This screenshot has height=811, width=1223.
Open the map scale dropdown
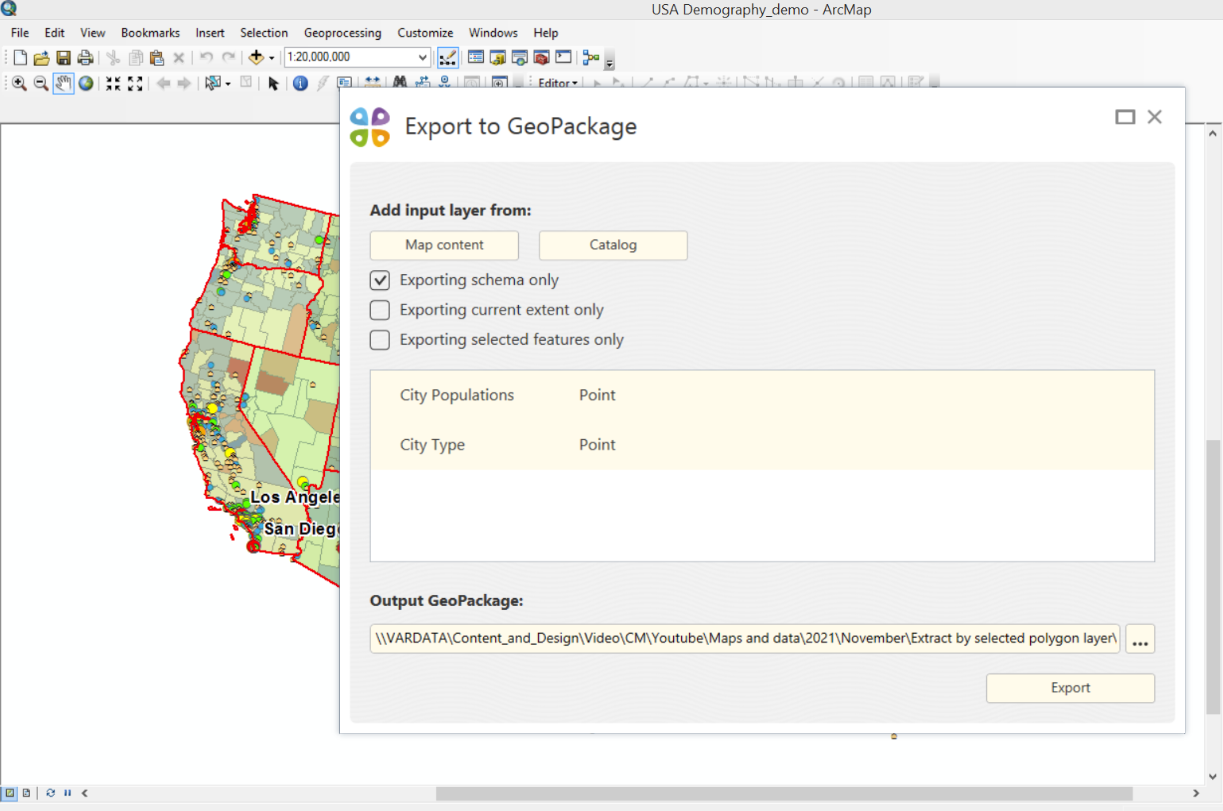pyautogui.click(x=423, y=58)
